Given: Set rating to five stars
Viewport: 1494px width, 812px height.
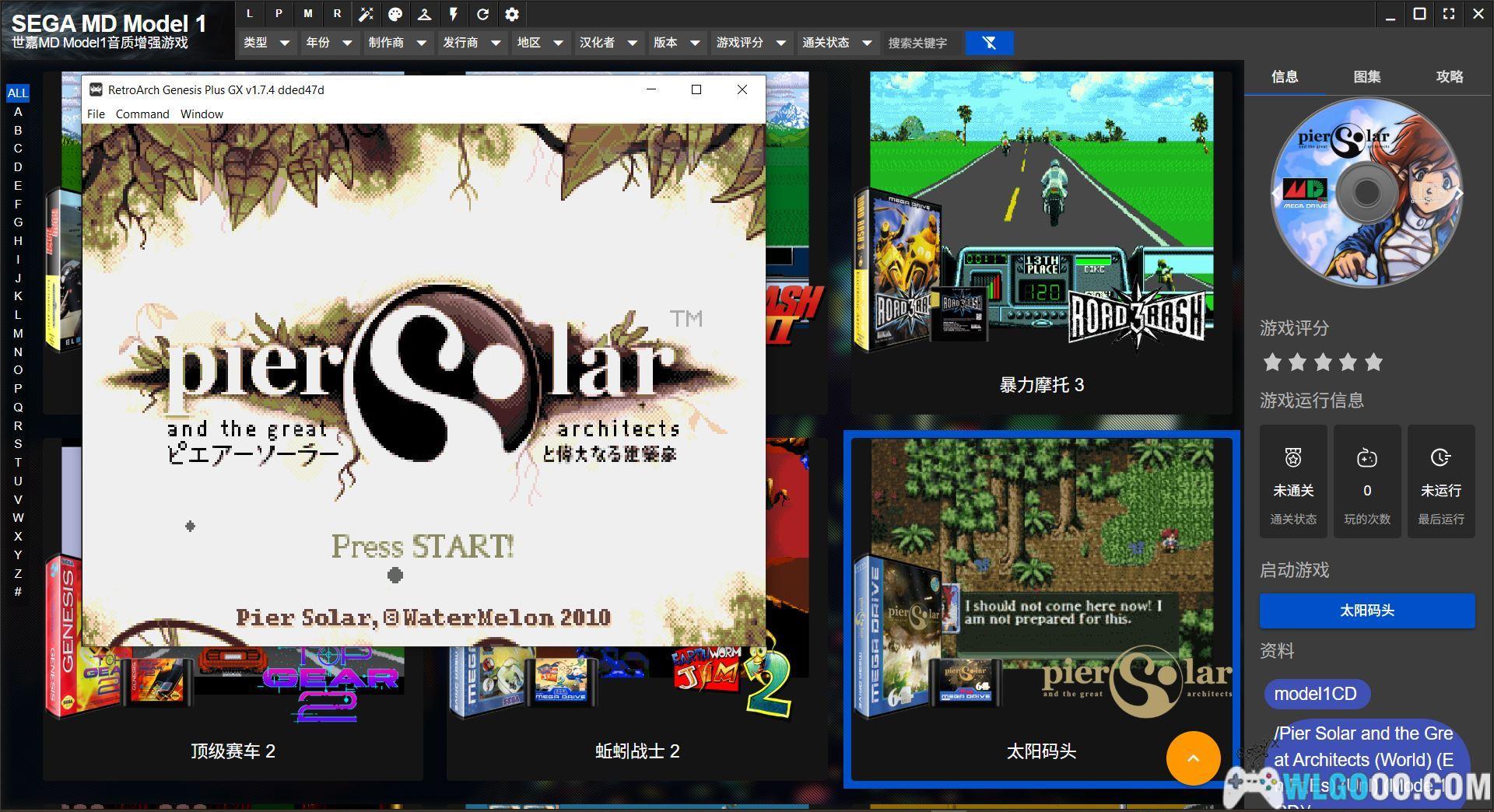Looking at the screenshot, I should 1373,362.
